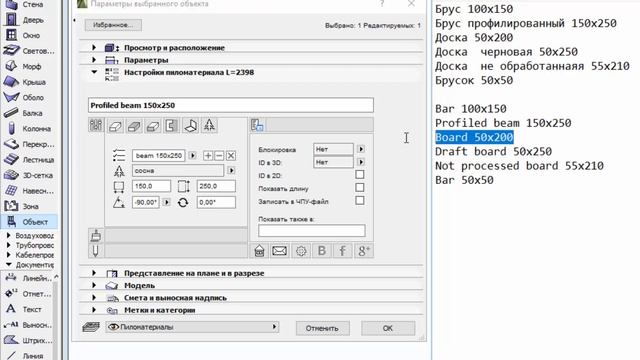Click the rotation field showing 0,00°
Screen dimensions: 640x360
pos(216,202)
